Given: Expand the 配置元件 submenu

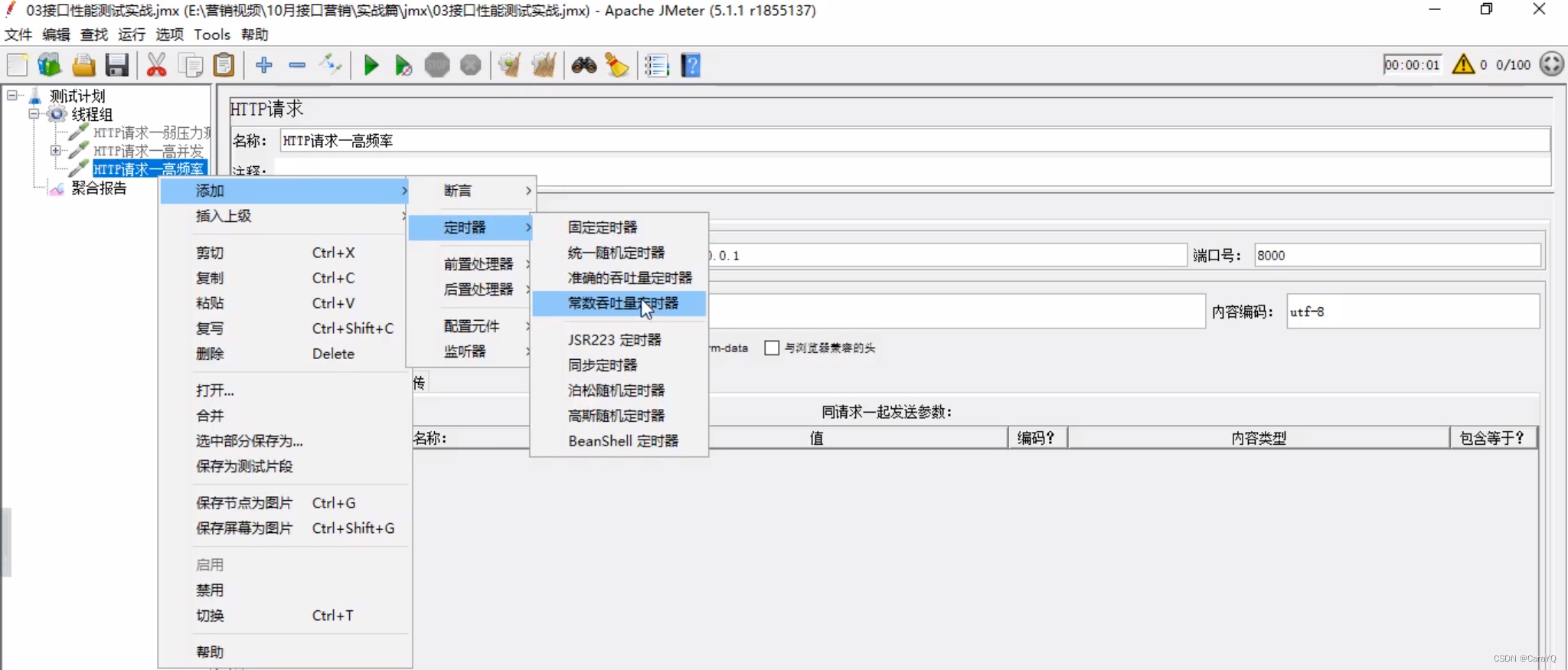Looking at the screenshot, I should [x=471, y=326].
